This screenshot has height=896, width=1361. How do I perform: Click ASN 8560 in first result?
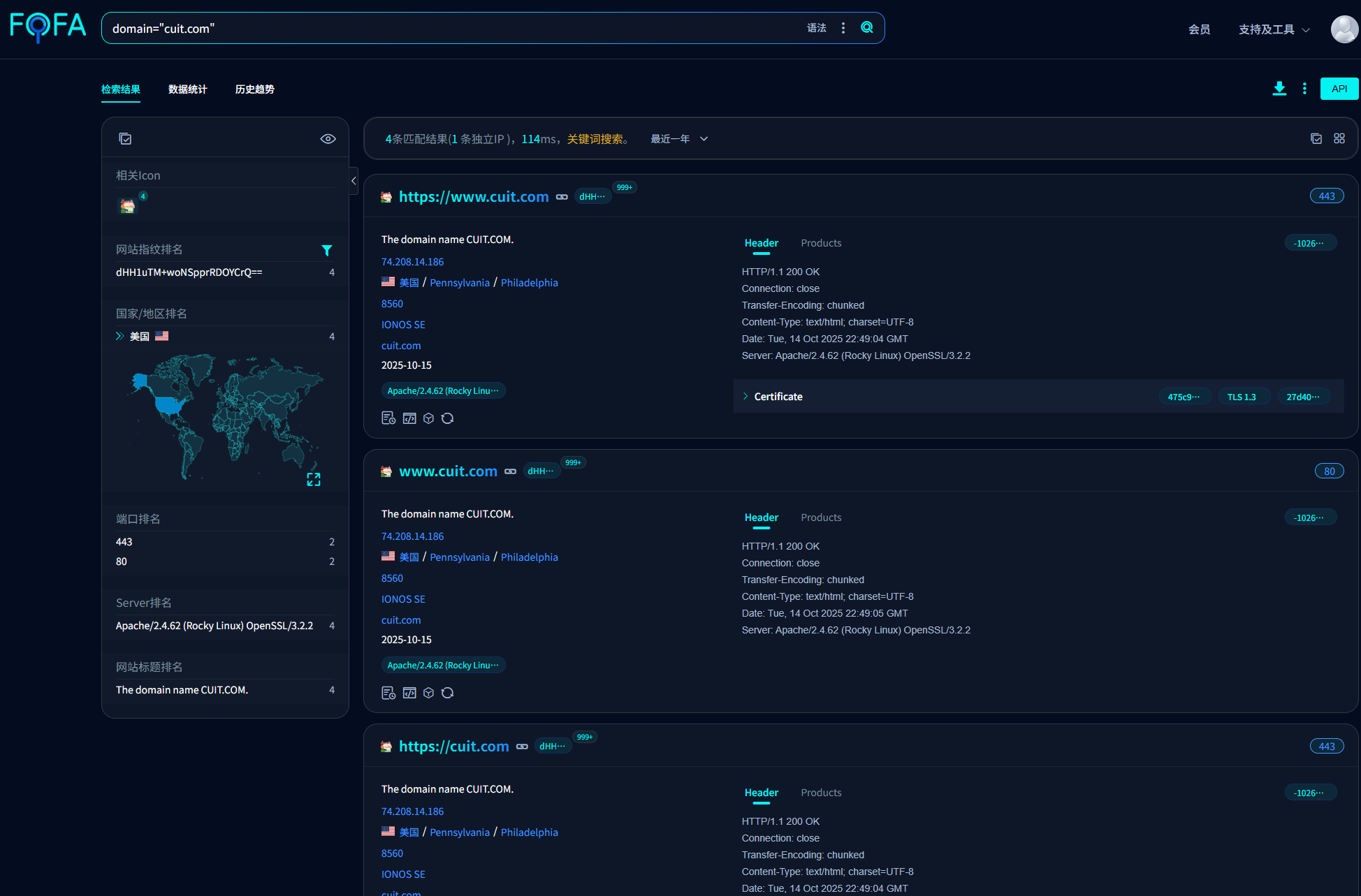(392, 304)
